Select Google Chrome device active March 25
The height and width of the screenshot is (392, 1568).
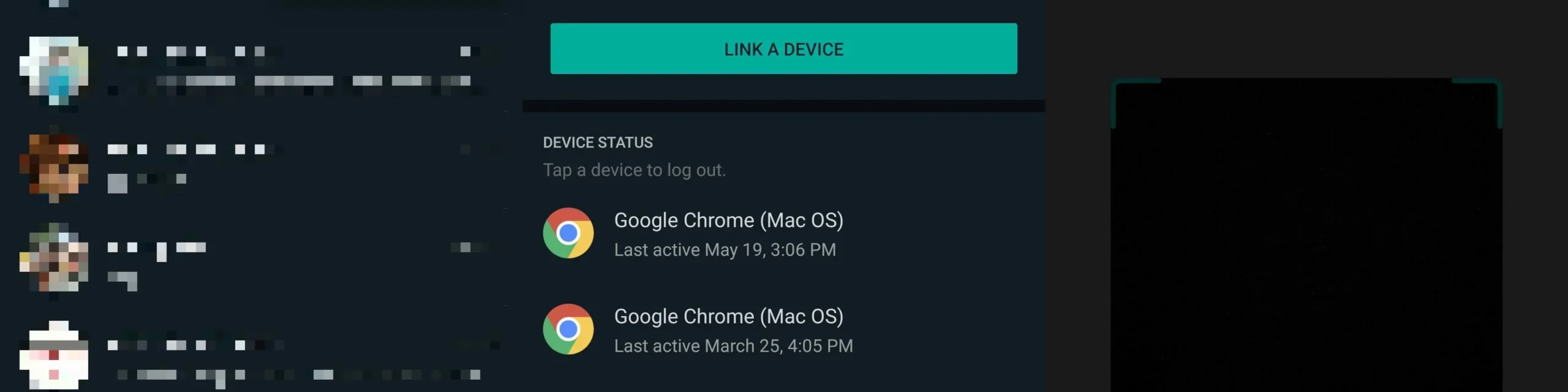[728, 317]
